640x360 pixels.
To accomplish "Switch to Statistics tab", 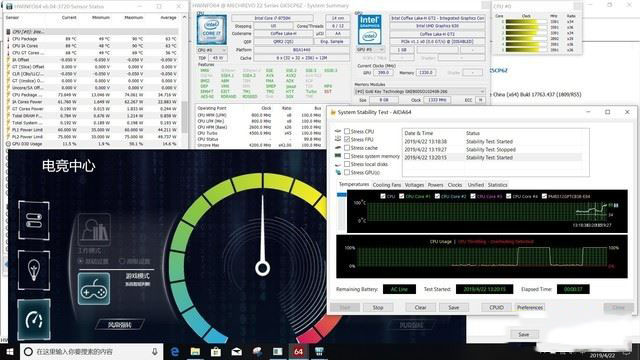I will coord(498,185).
